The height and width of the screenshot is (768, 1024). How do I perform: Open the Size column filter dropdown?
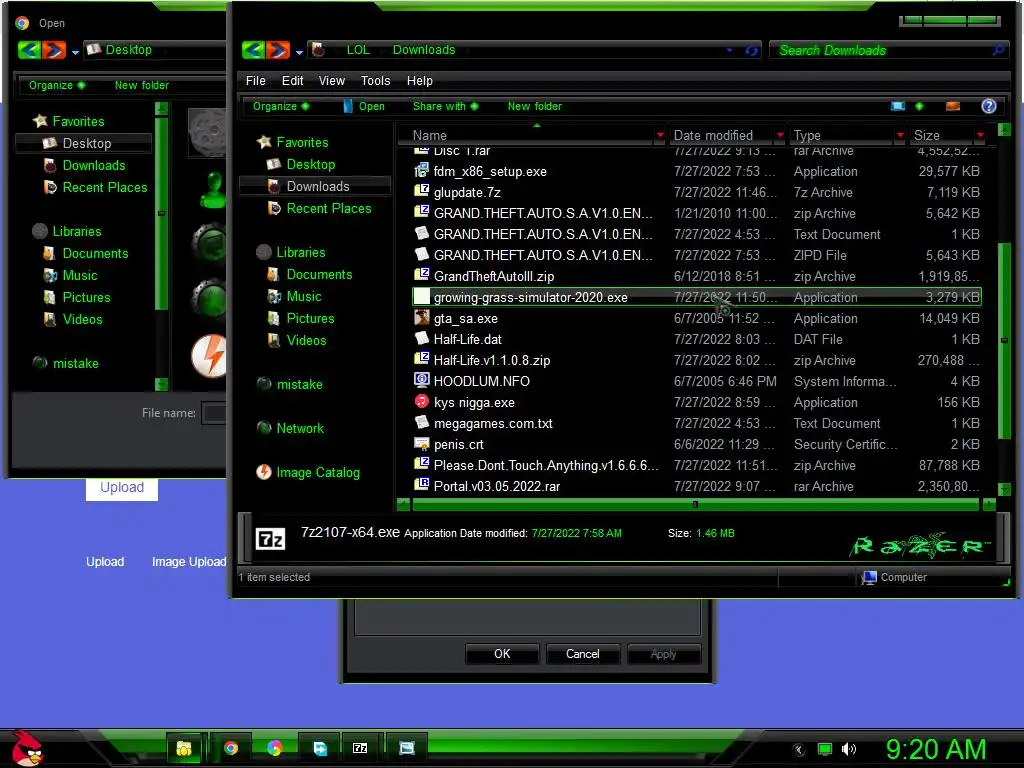[x=980, y=135]
